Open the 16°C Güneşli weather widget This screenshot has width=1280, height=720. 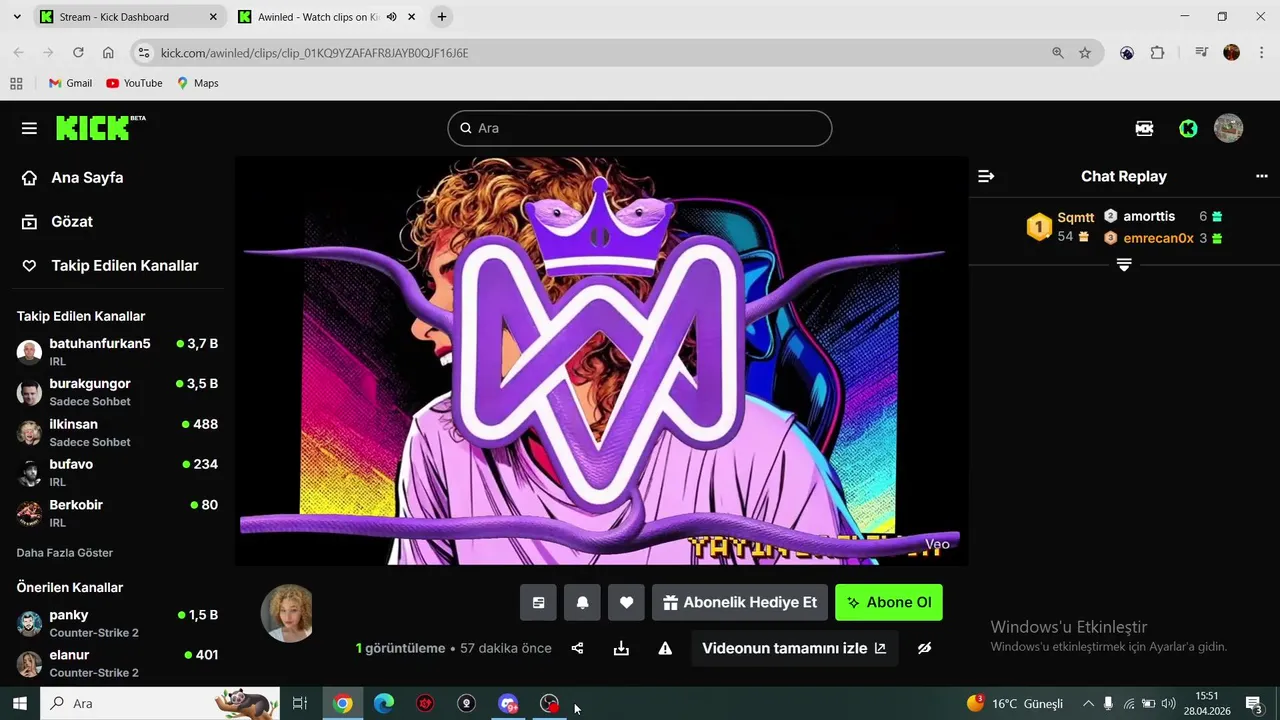coord(1015,703)
